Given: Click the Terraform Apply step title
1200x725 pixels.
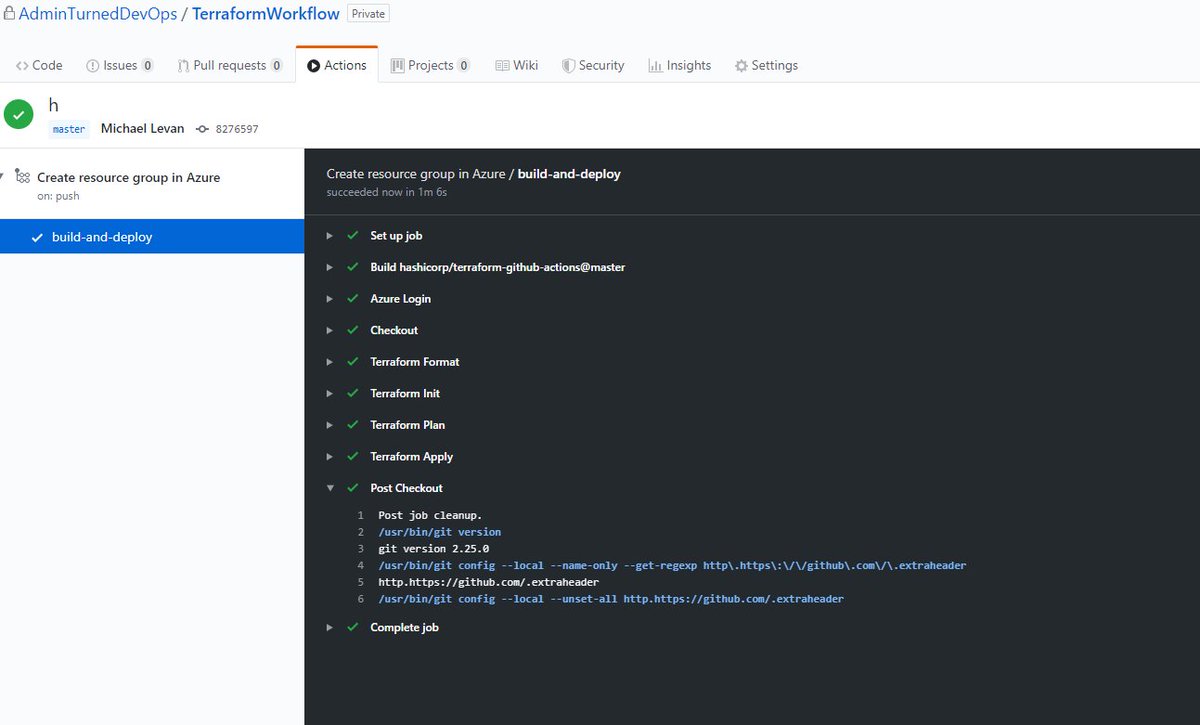Looking at the screenshot, I should (411, 457).
